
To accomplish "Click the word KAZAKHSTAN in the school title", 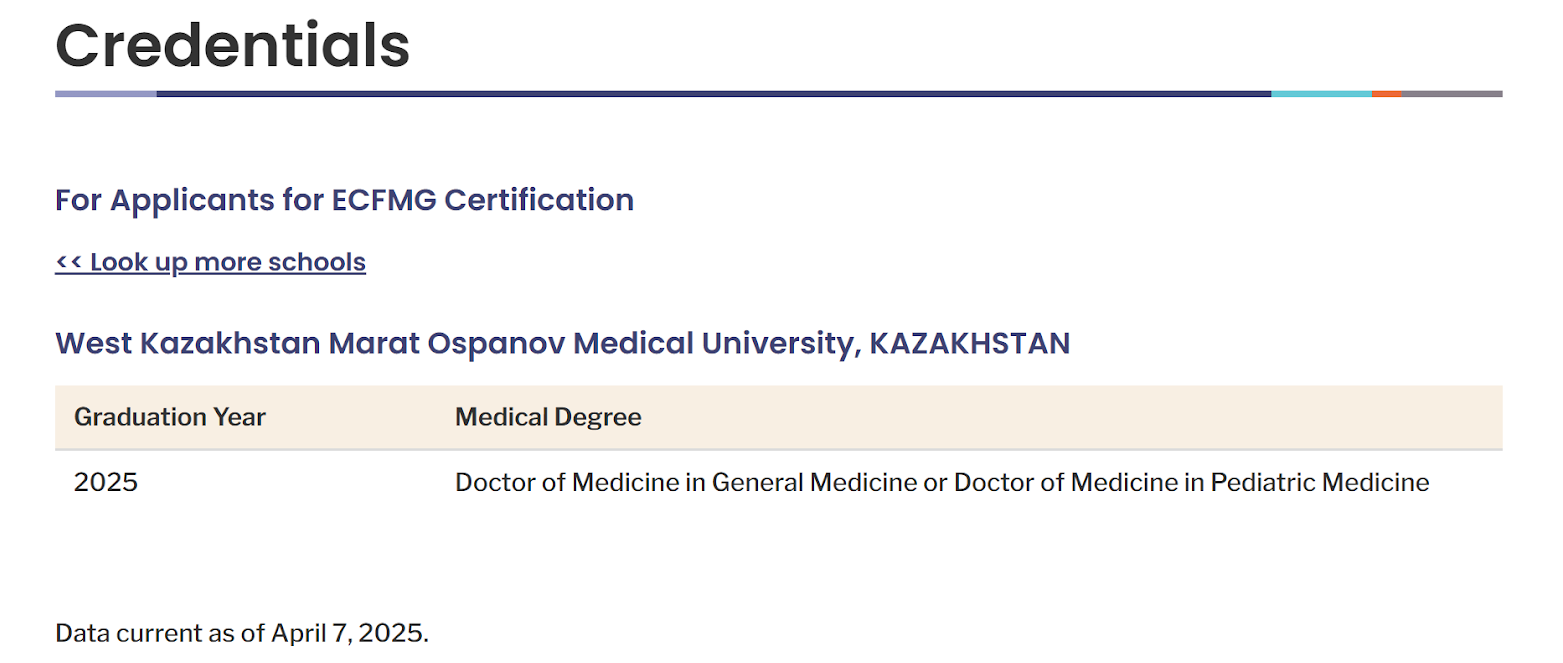I will 970,344.
